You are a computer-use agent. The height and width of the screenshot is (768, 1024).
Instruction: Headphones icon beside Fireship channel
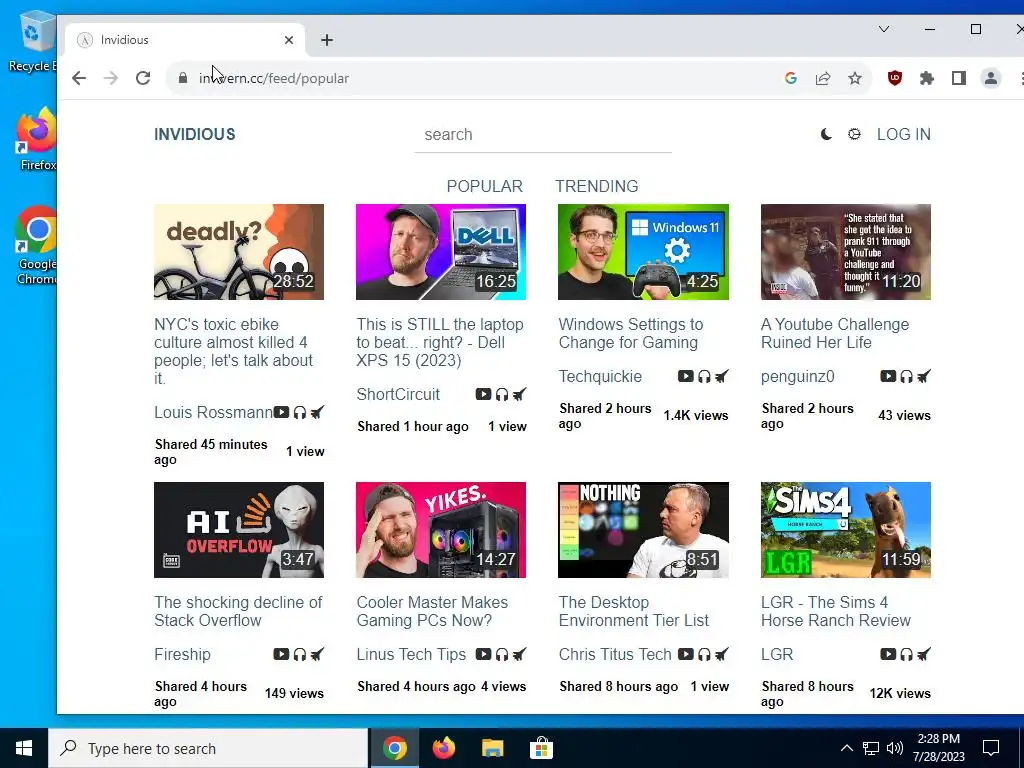point(300,654)
